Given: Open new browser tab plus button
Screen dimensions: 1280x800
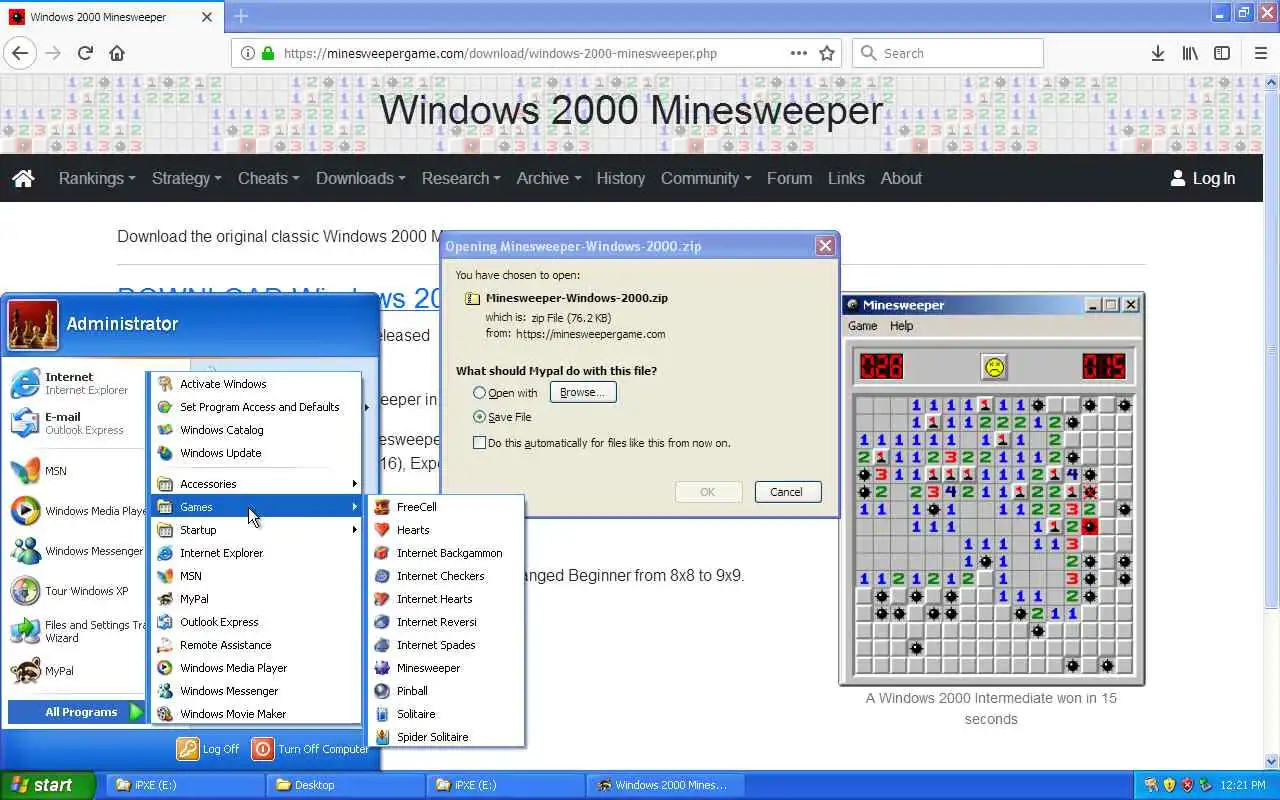Looking at the screenshot, I should click(241, 16).
